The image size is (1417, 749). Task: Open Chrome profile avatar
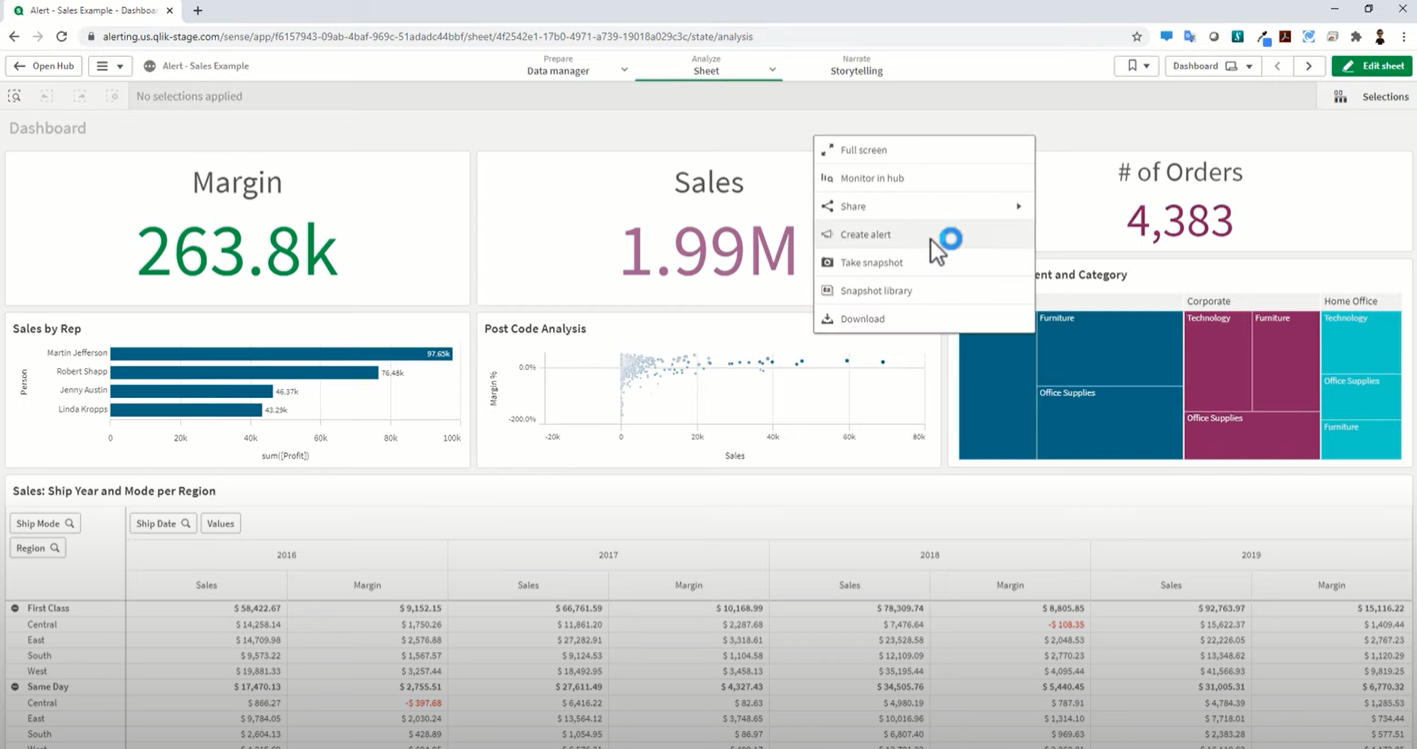click(1380, 36)
